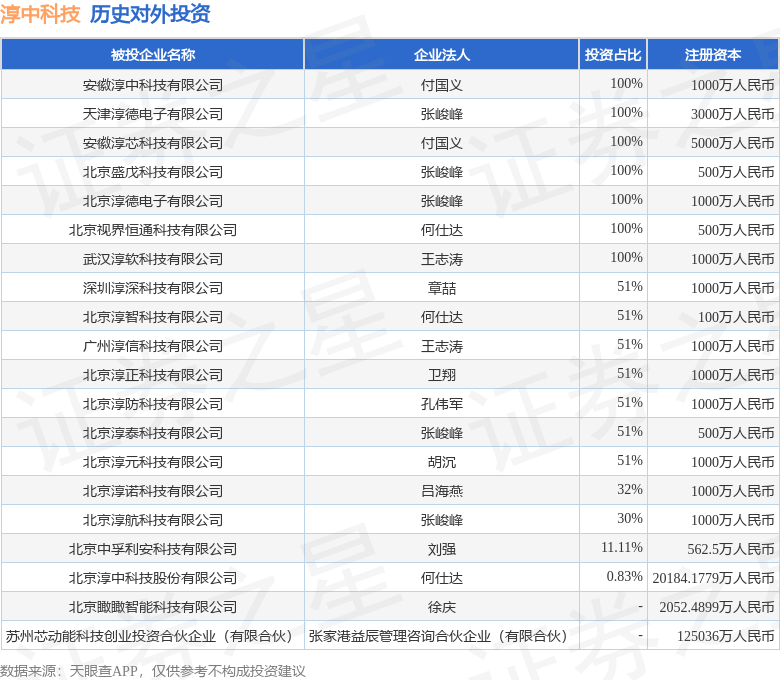Click legal person 卫翔 cell
The height and width of the screenshot is (680, 780).
point(442,375)
